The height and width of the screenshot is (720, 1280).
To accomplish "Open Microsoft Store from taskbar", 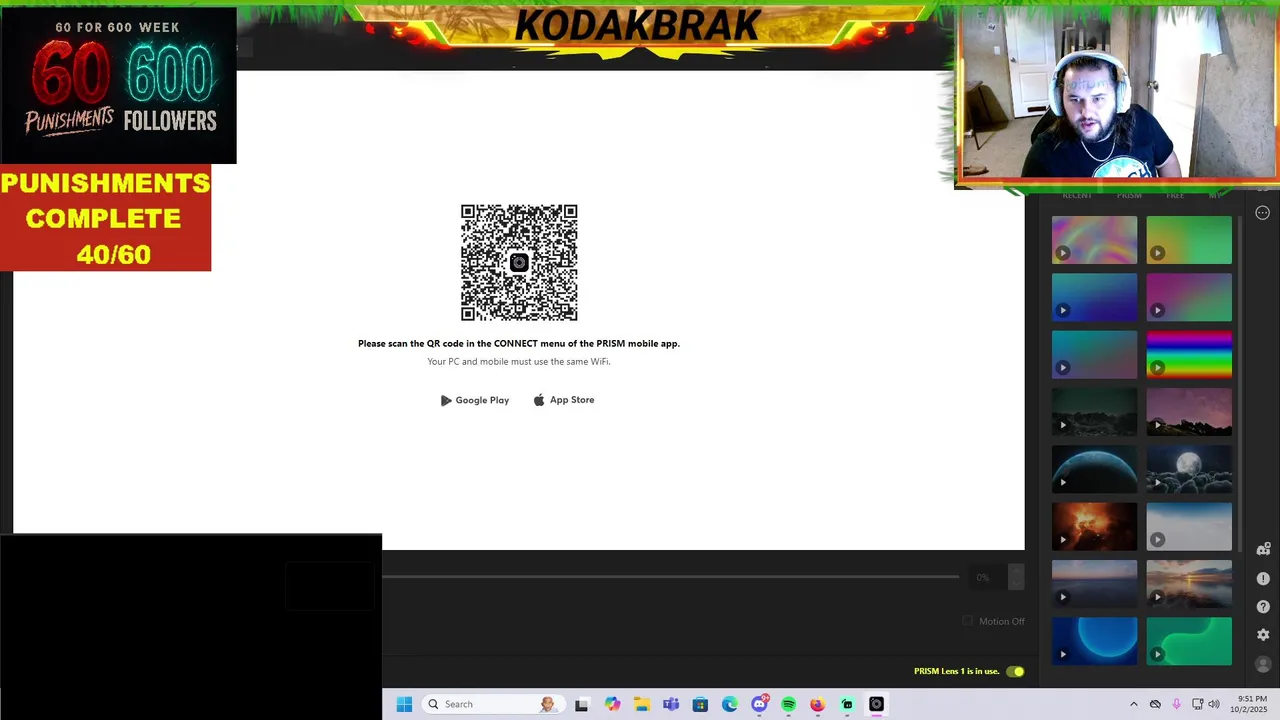I will tap(700, 704).
